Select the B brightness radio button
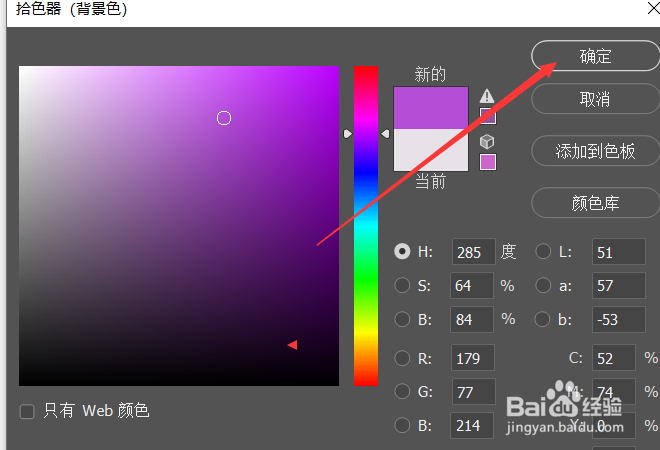 click(x=402, y=319)
